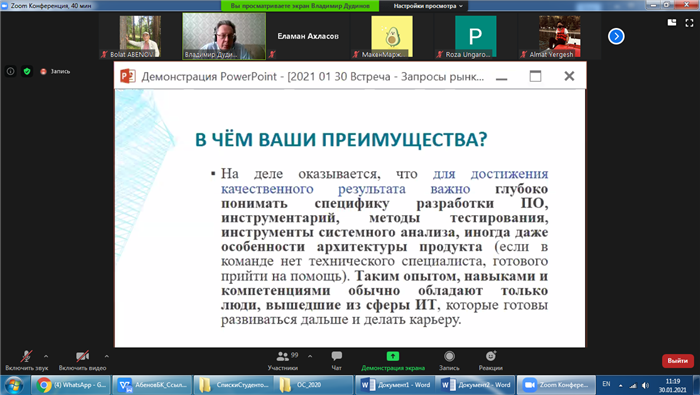
Task: Select Владимир Дудинов video thumbnail
Action: point(224,36)
